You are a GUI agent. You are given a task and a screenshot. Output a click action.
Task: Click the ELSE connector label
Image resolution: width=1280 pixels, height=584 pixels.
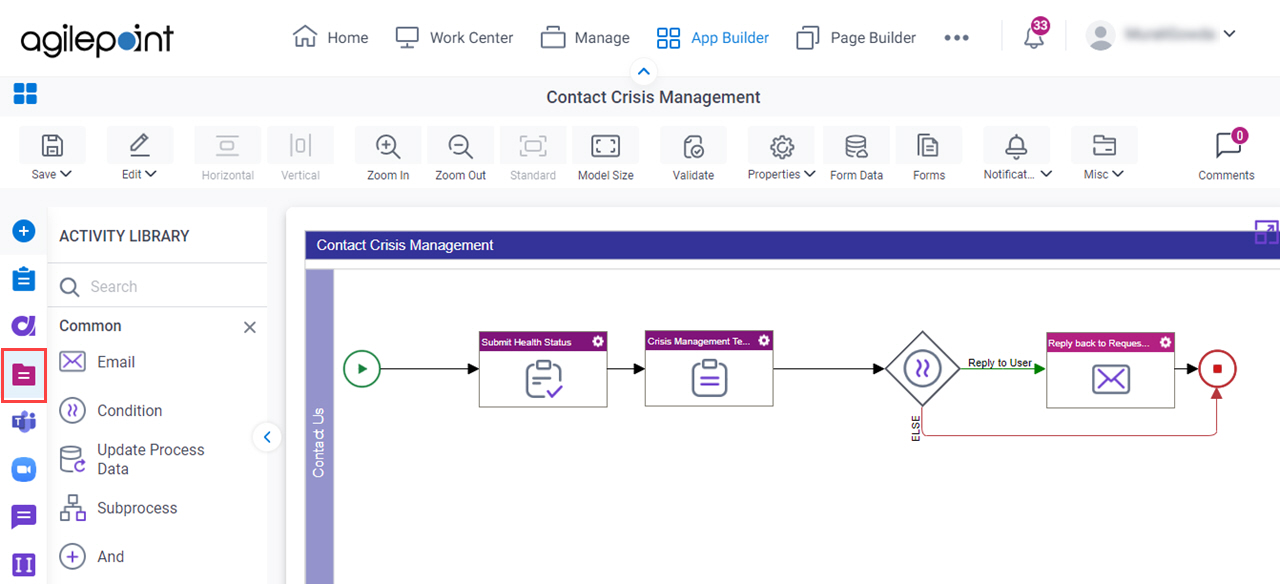(915, 428)
